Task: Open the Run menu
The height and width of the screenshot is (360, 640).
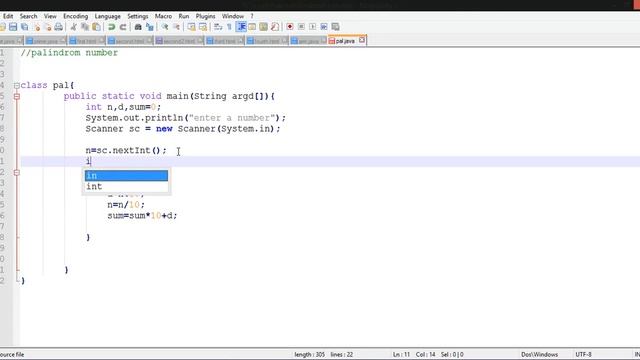Action: point(184,16)
